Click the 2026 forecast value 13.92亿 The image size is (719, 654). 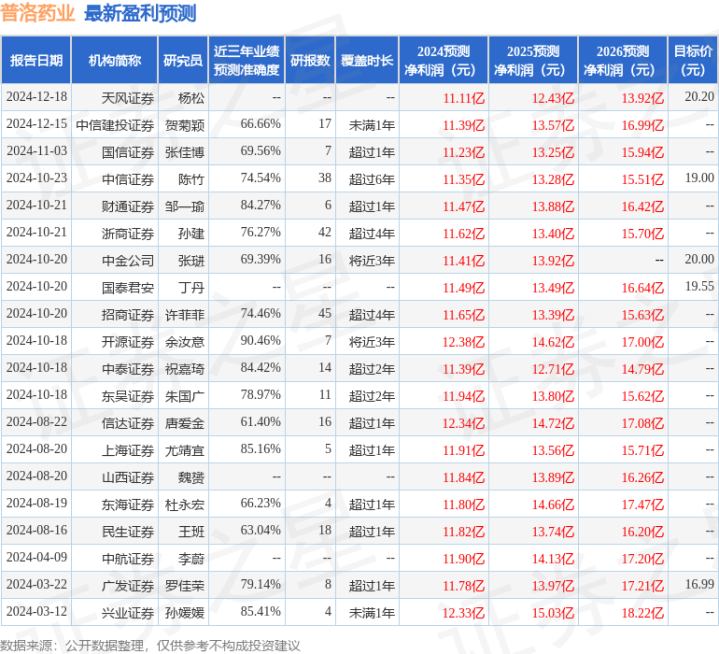(643, 98)
